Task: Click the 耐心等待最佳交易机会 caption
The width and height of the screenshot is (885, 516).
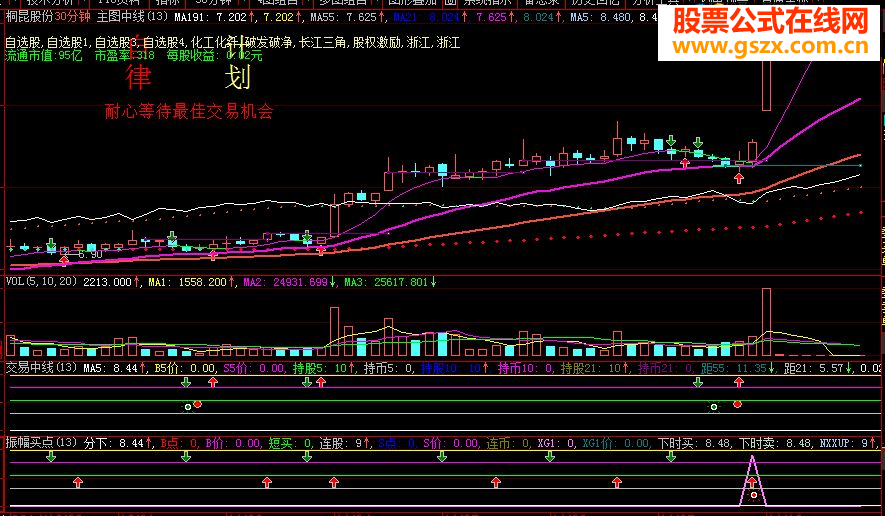Action: (x=189, y=111)
